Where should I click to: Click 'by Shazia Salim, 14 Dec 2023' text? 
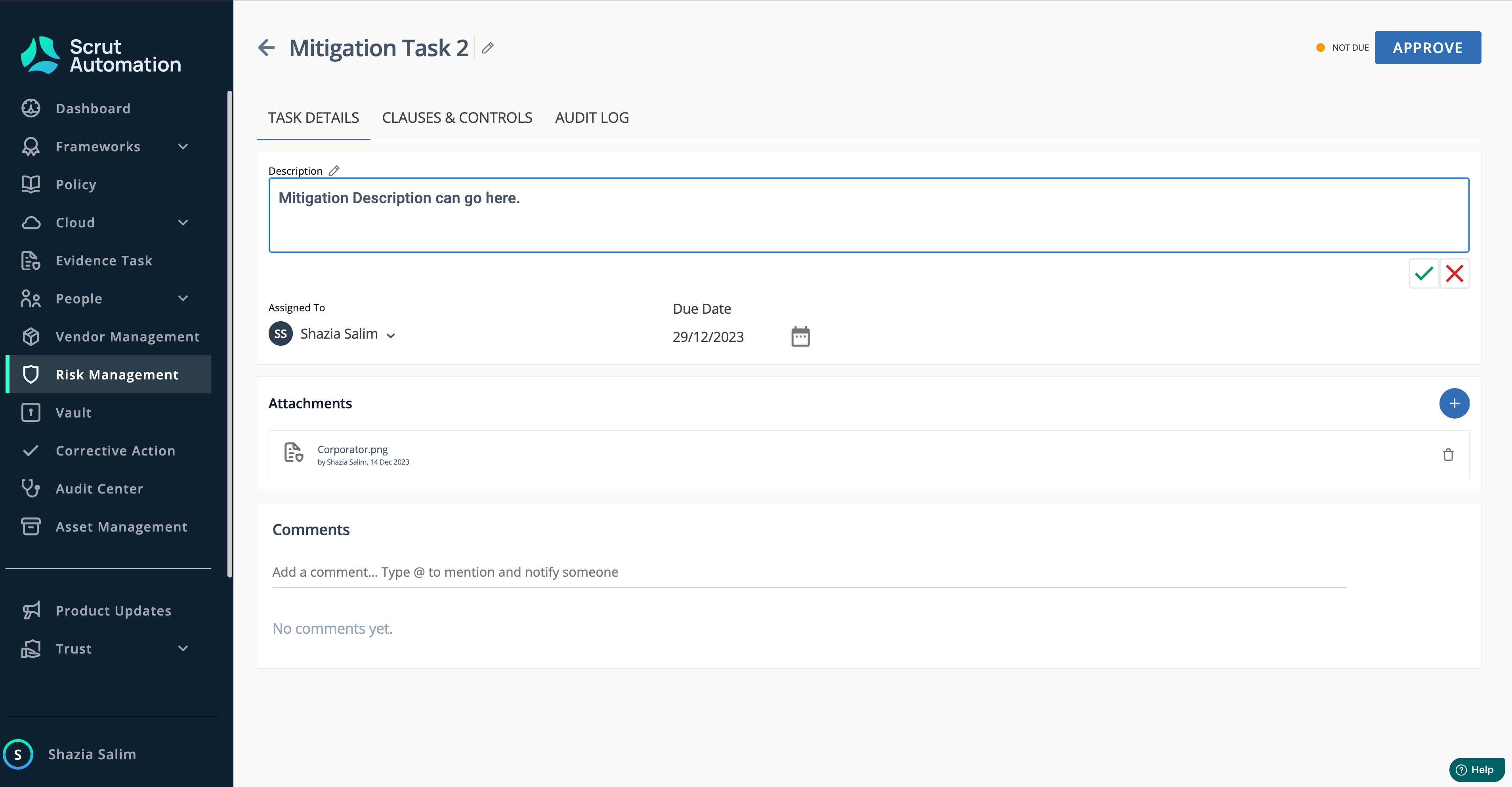pyautogui.click(x=363, y=462)
